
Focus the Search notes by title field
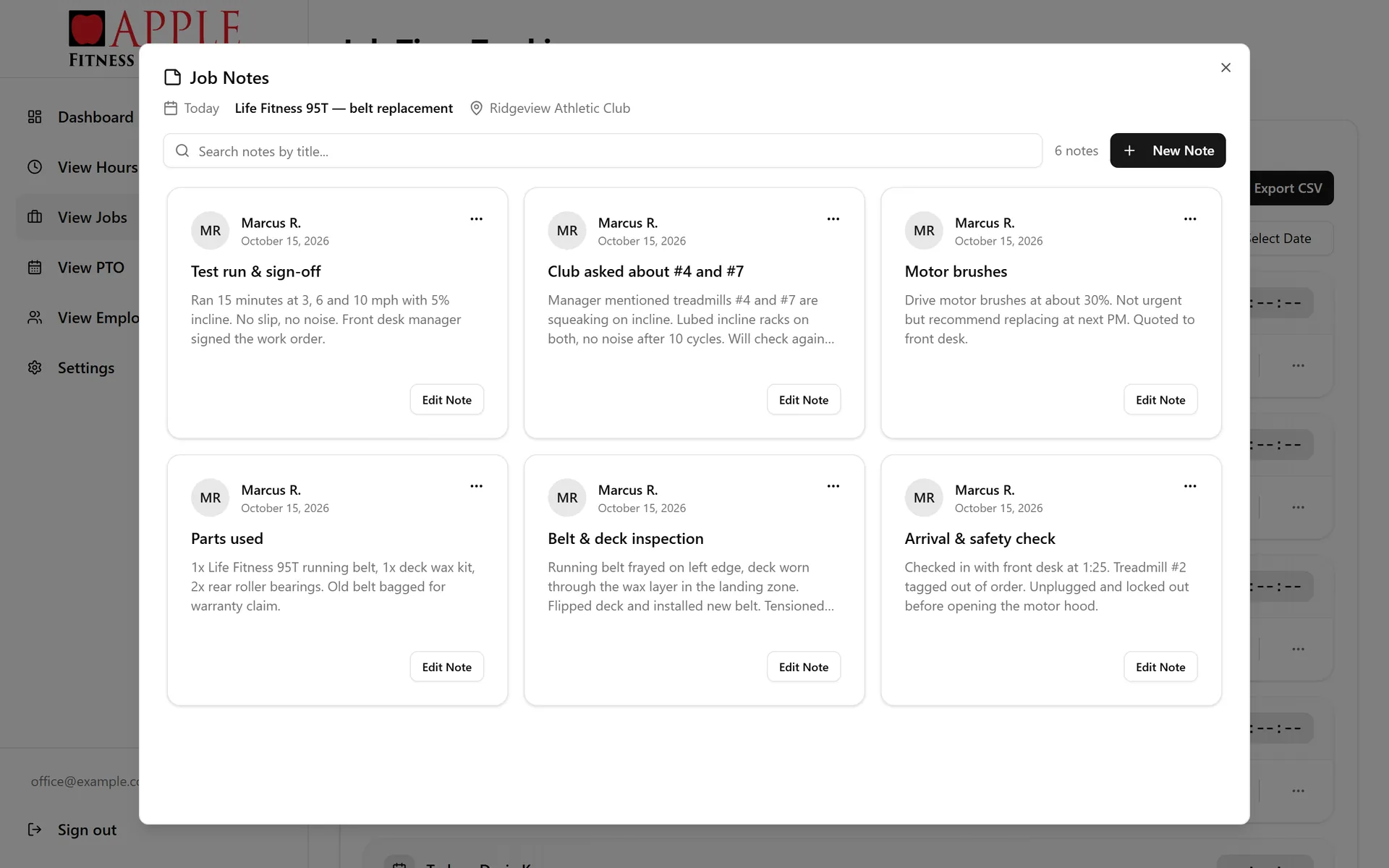pos(603,150)
